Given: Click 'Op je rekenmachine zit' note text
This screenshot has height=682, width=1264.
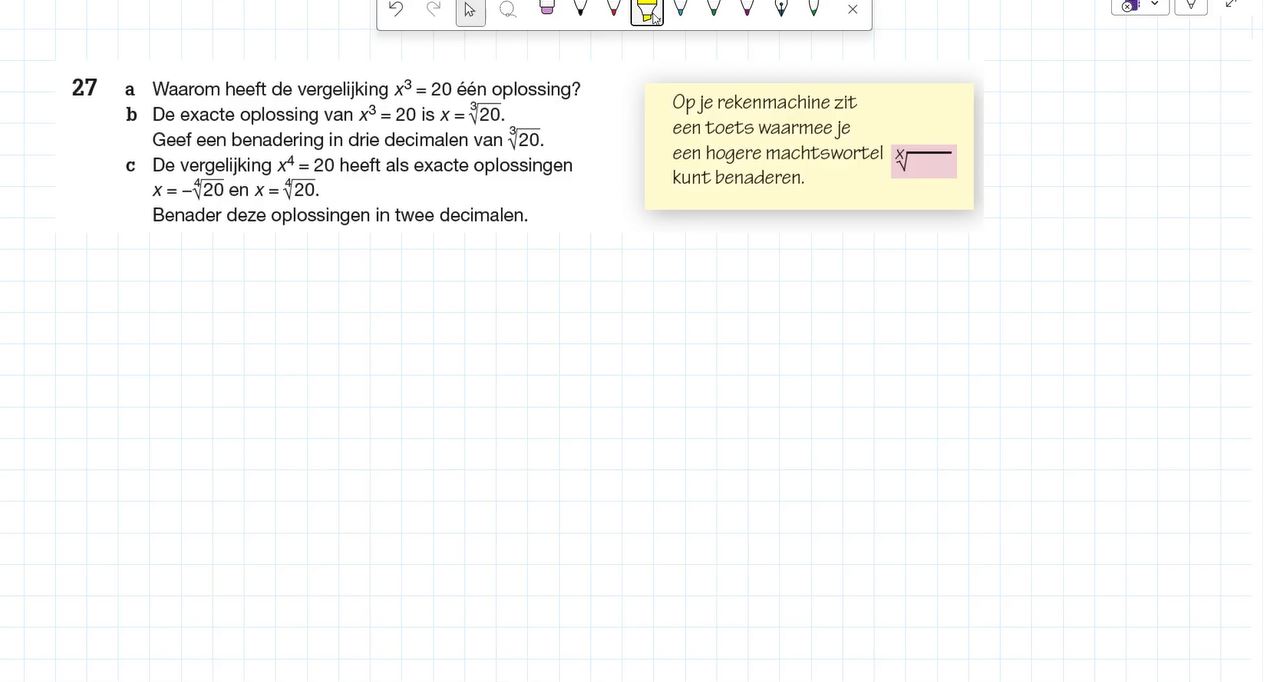Looking at the screenshot, I should [x=765, y=103].
